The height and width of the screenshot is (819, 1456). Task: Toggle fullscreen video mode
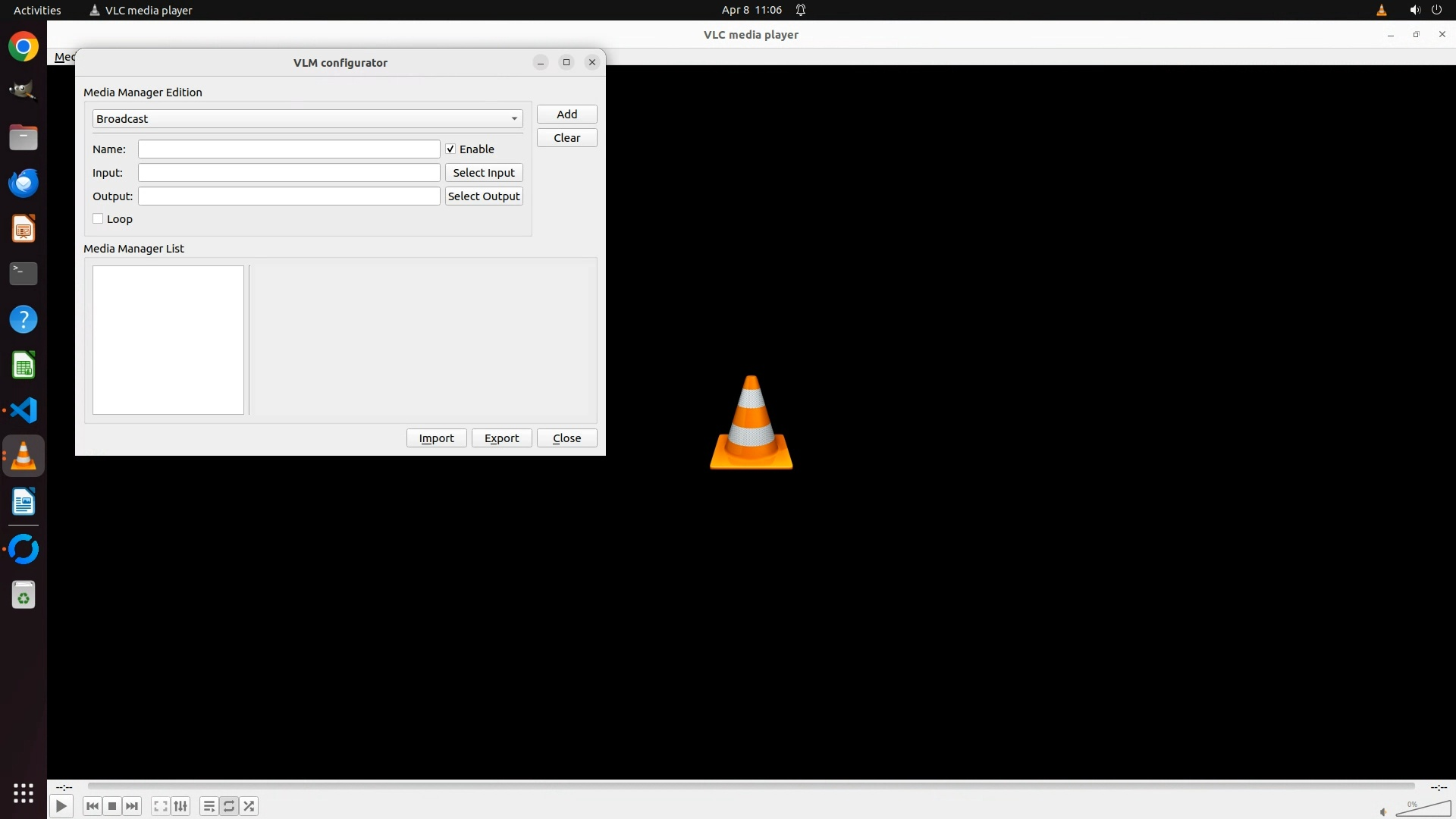point(160,806)
